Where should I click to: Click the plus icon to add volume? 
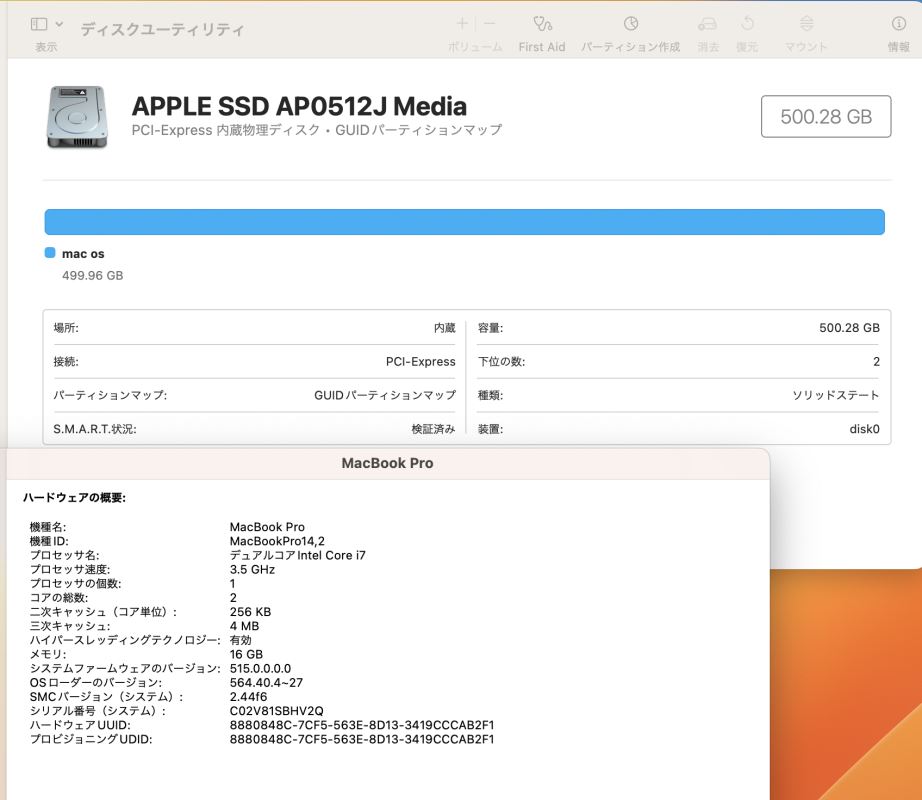click(461, 23)
